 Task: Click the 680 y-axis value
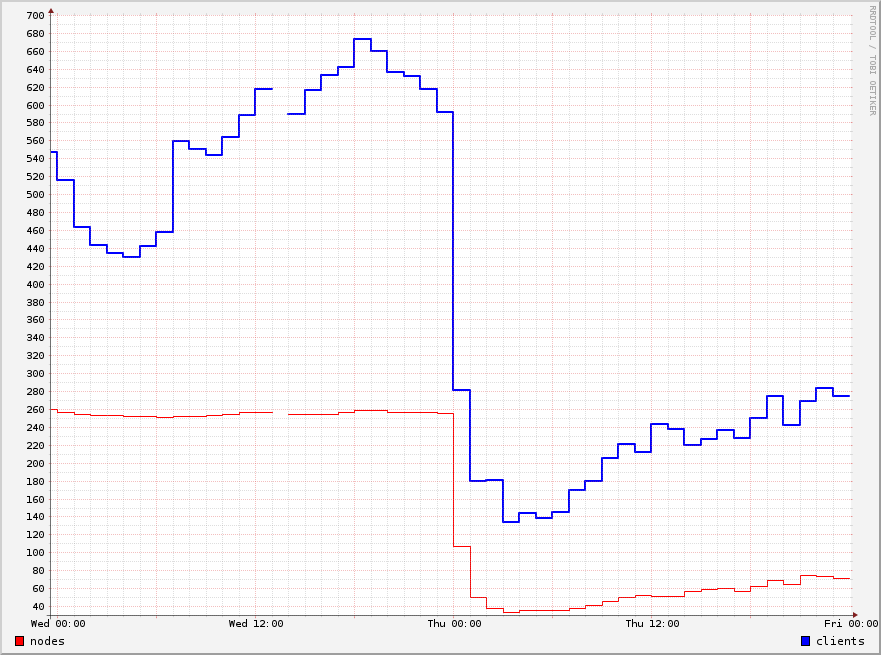tap(35, 34)
